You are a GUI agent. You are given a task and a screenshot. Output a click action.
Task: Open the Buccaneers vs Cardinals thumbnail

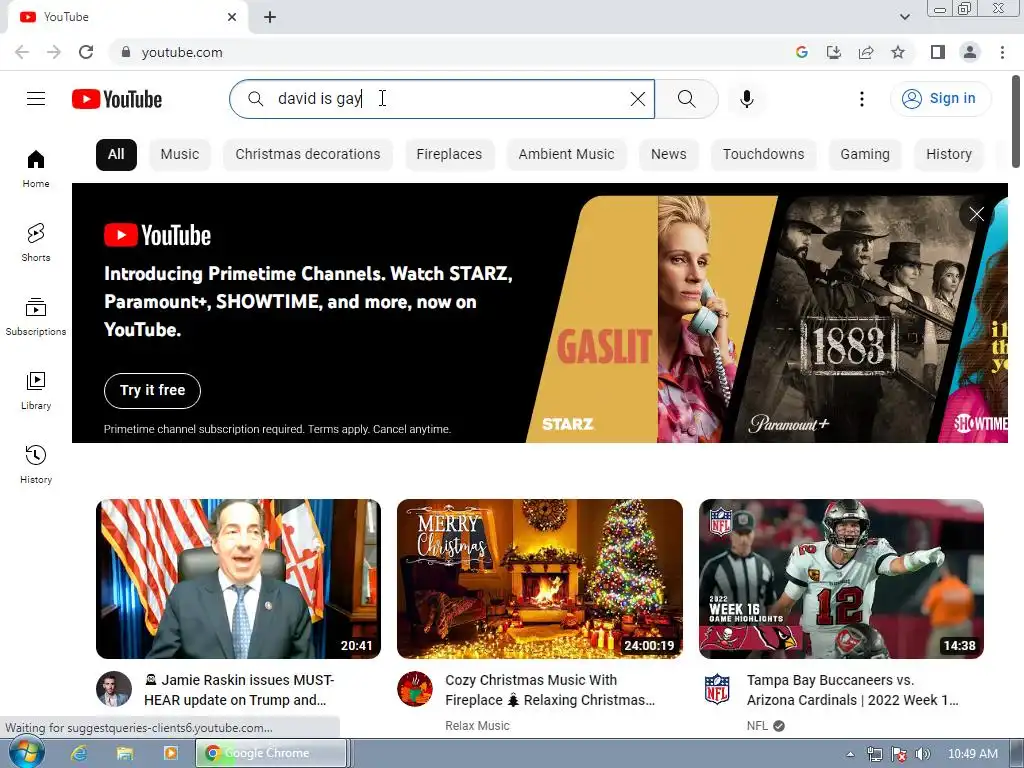click(x=841, y=579)
